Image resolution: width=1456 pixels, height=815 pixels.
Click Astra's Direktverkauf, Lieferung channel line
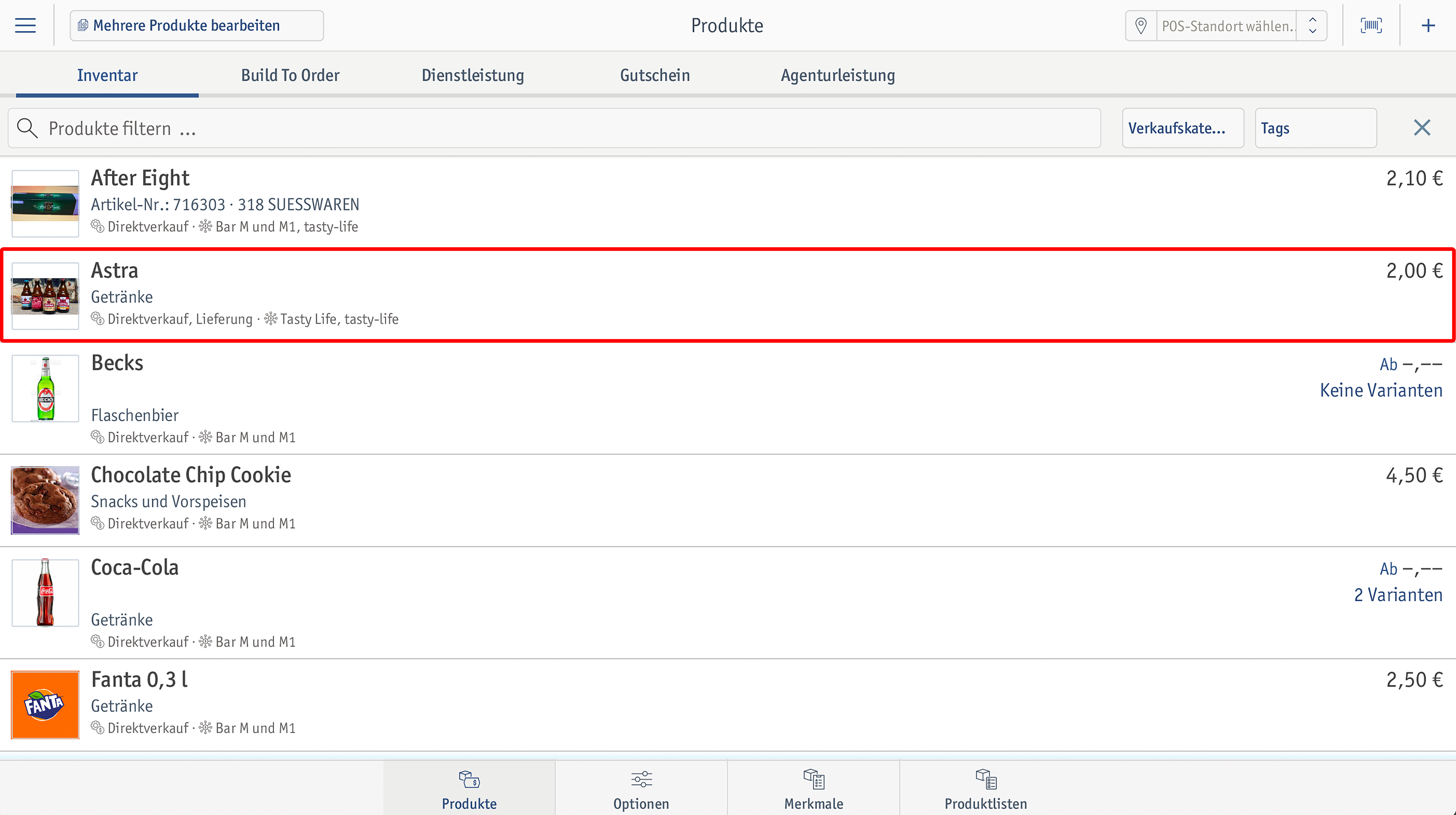tap(180, 319)
